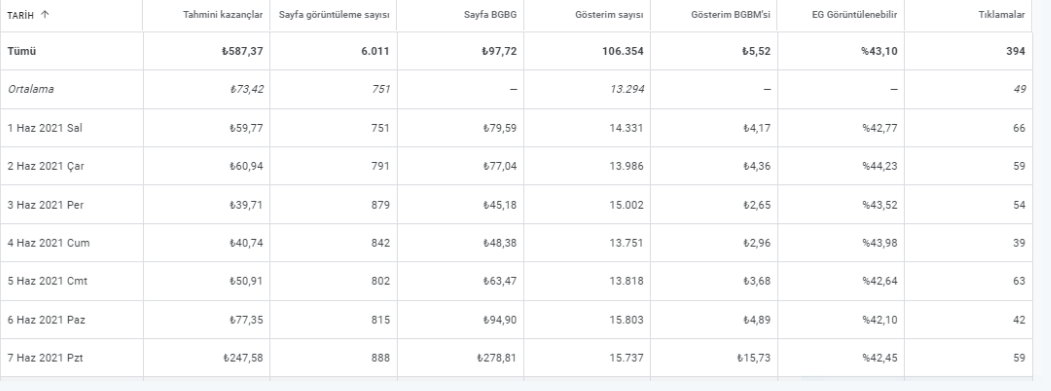Image resolution: width=1051 pixels, height=391 pixels.
Task: Click the sort arrow next to TARİH
Action: 45,15
